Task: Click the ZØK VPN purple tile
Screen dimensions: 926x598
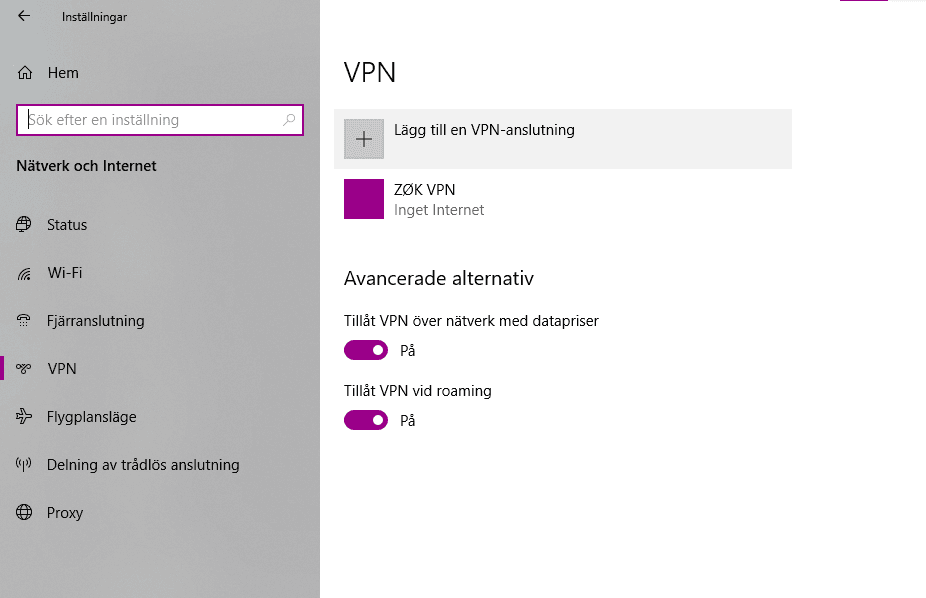Action: coord(364,199)
